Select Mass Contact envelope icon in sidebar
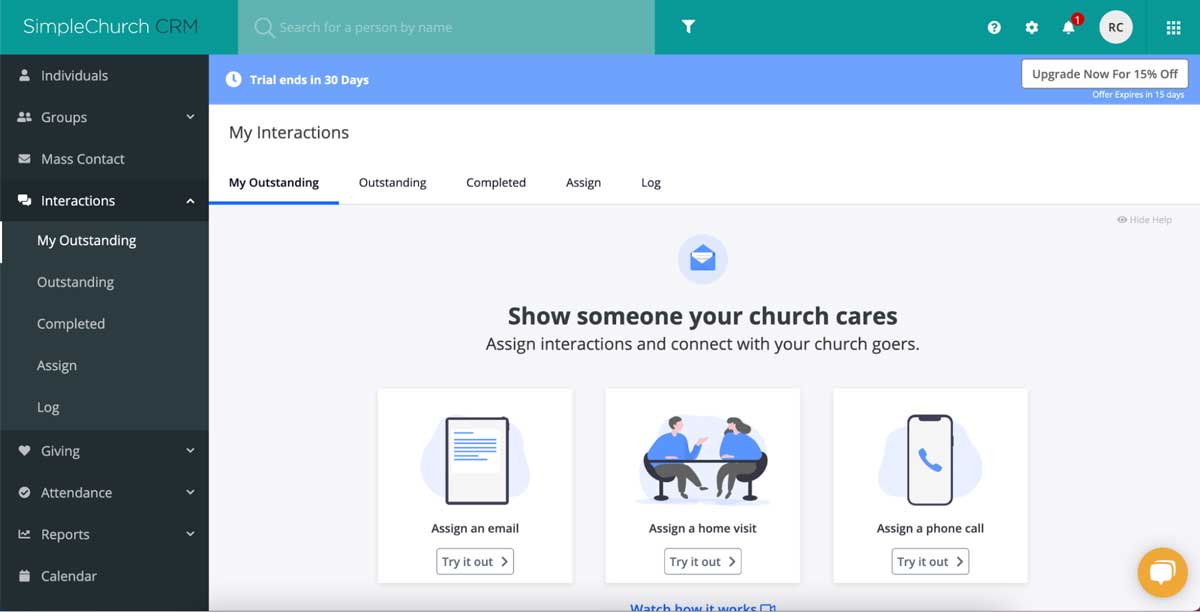This screenshot has height=612, width=1200. coord(21,158)
